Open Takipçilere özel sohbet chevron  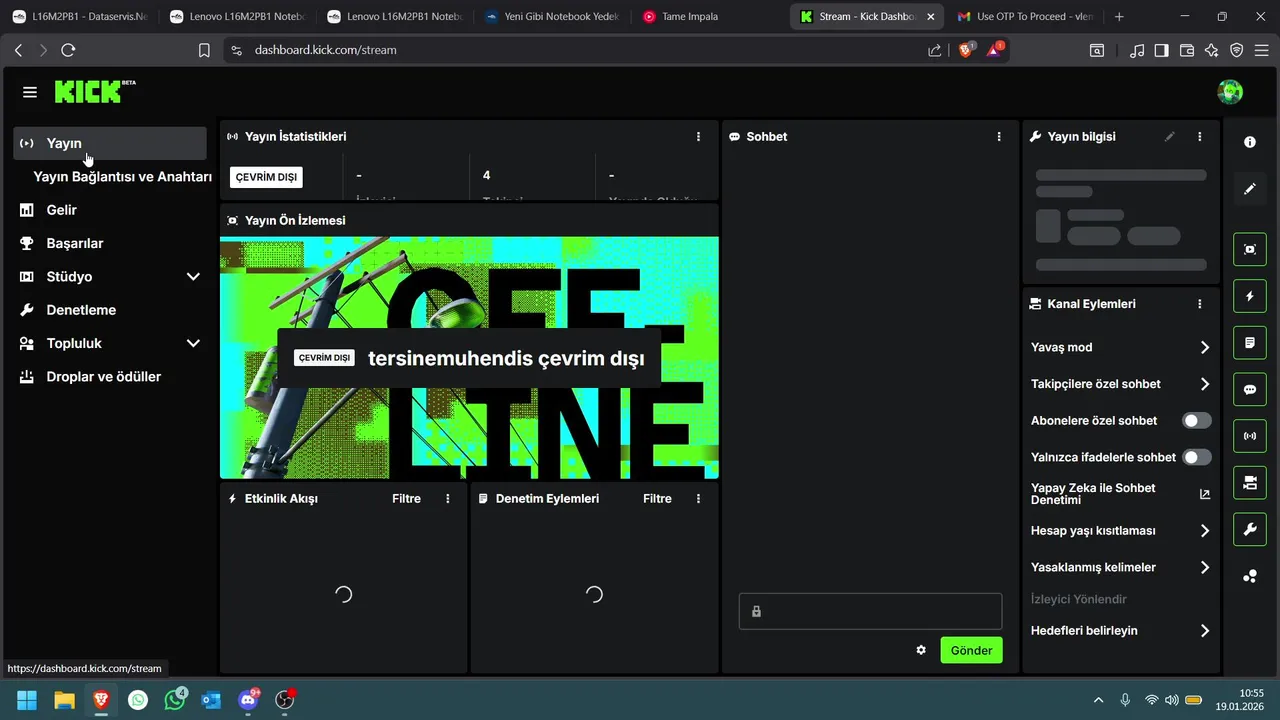coord(1204,384)
